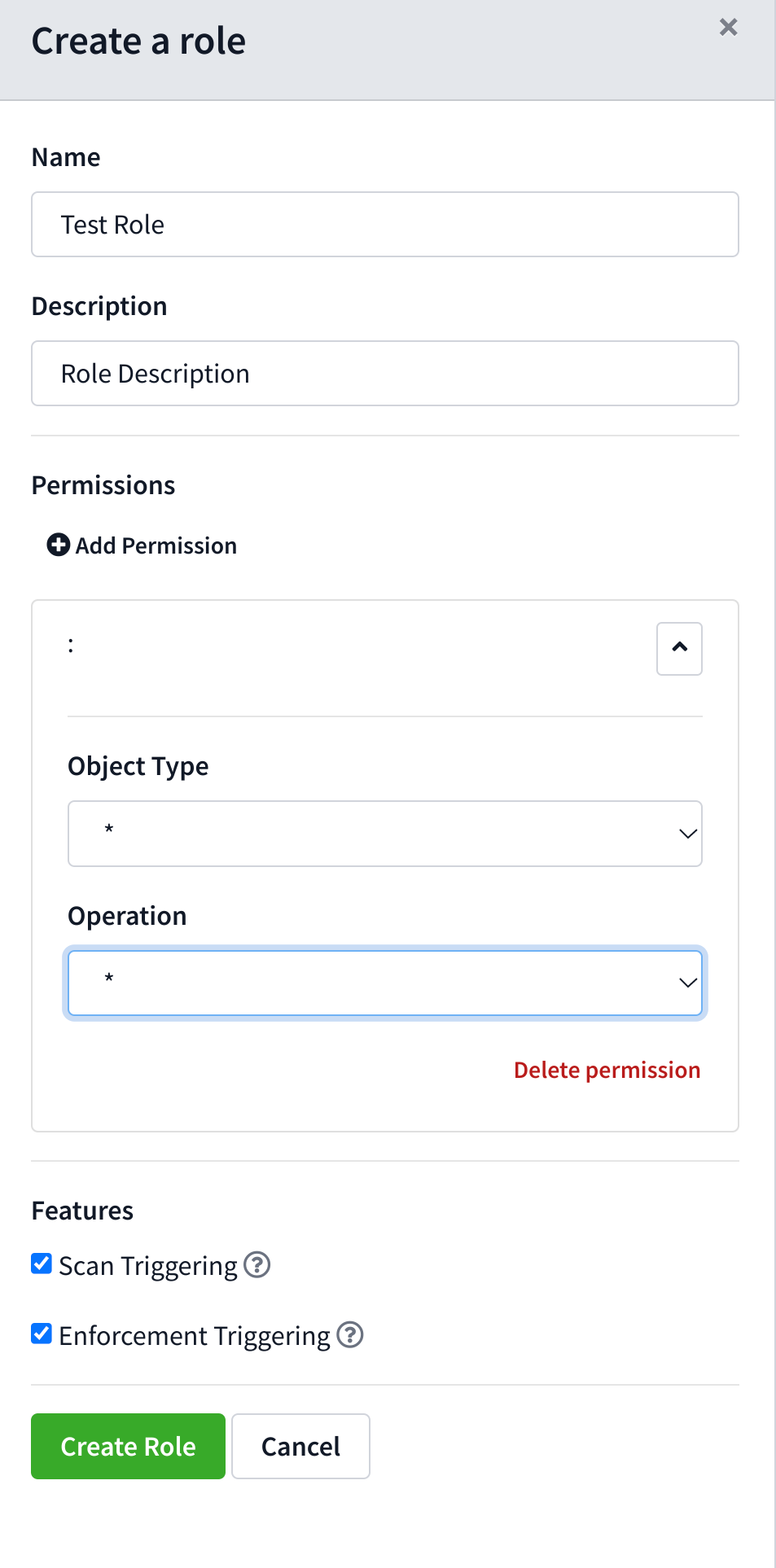
Task: Open the Operation dropdown
Action: click(385, 983)
